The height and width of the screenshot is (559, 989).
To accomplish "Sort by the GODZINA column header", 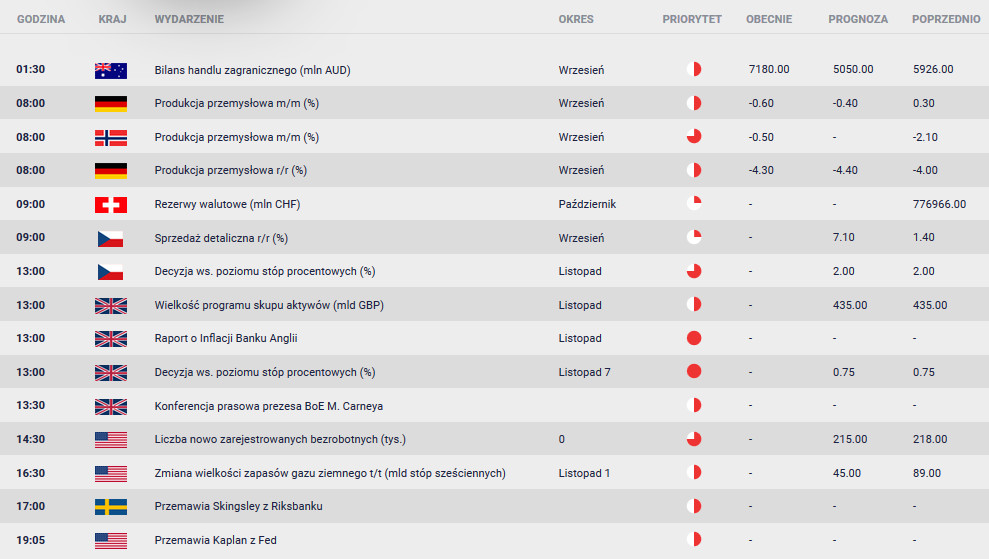I will pyautogui.click(x=41, y=19).
